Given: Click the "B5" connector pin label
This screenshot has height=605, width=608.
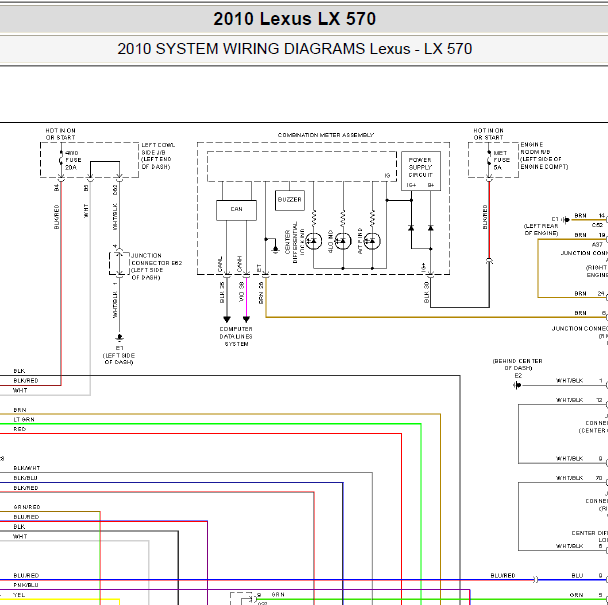Looking at the screenshot, I should pos(86,188).
